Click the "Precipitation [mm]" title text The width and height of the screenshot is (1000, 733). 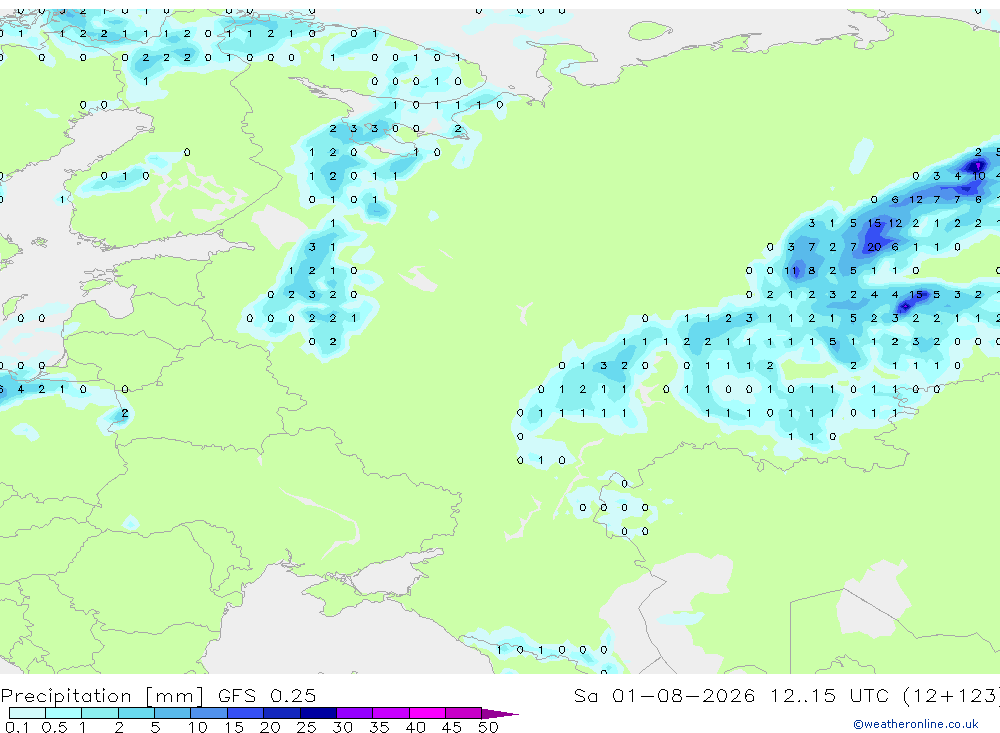click(x=103, y=696)
